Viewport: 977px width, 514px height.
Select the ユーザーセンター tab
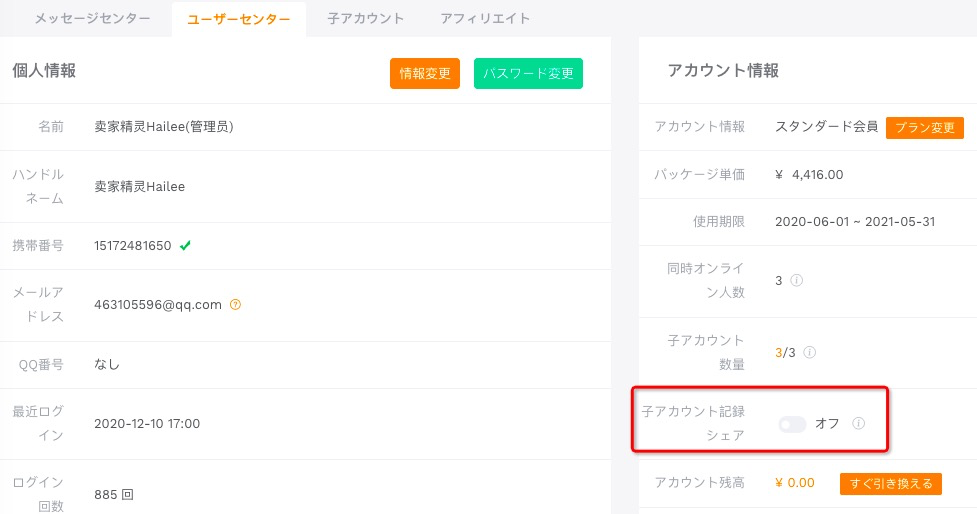239,19
